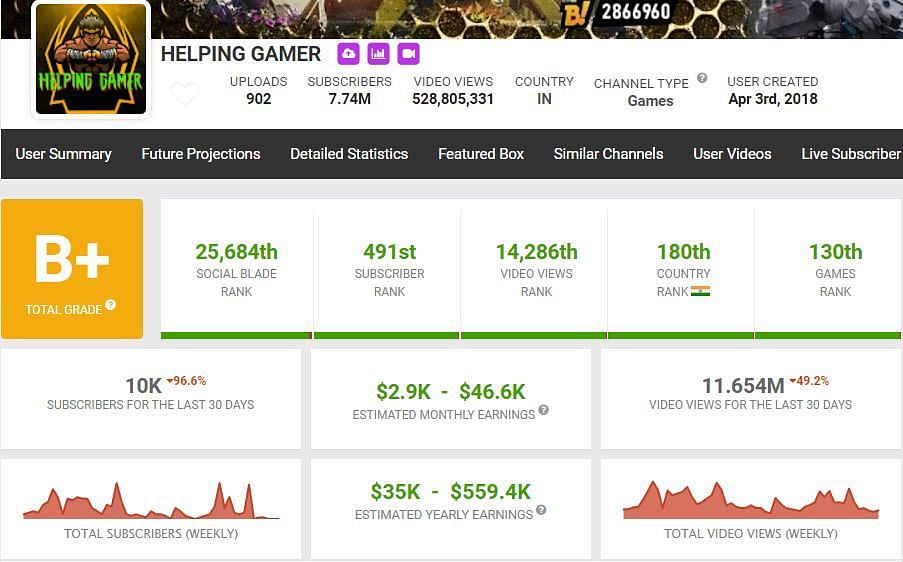
Task: Click the Estimated Monthly Earnings help icon
Action: [x=543, y=410]
